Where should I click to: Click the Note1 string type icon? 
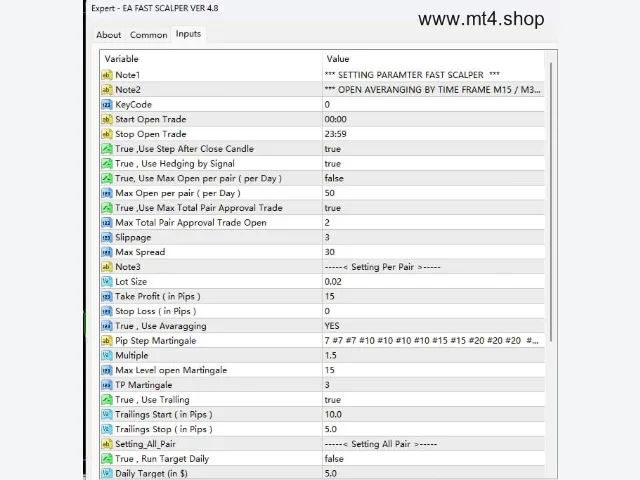point(107,75)
